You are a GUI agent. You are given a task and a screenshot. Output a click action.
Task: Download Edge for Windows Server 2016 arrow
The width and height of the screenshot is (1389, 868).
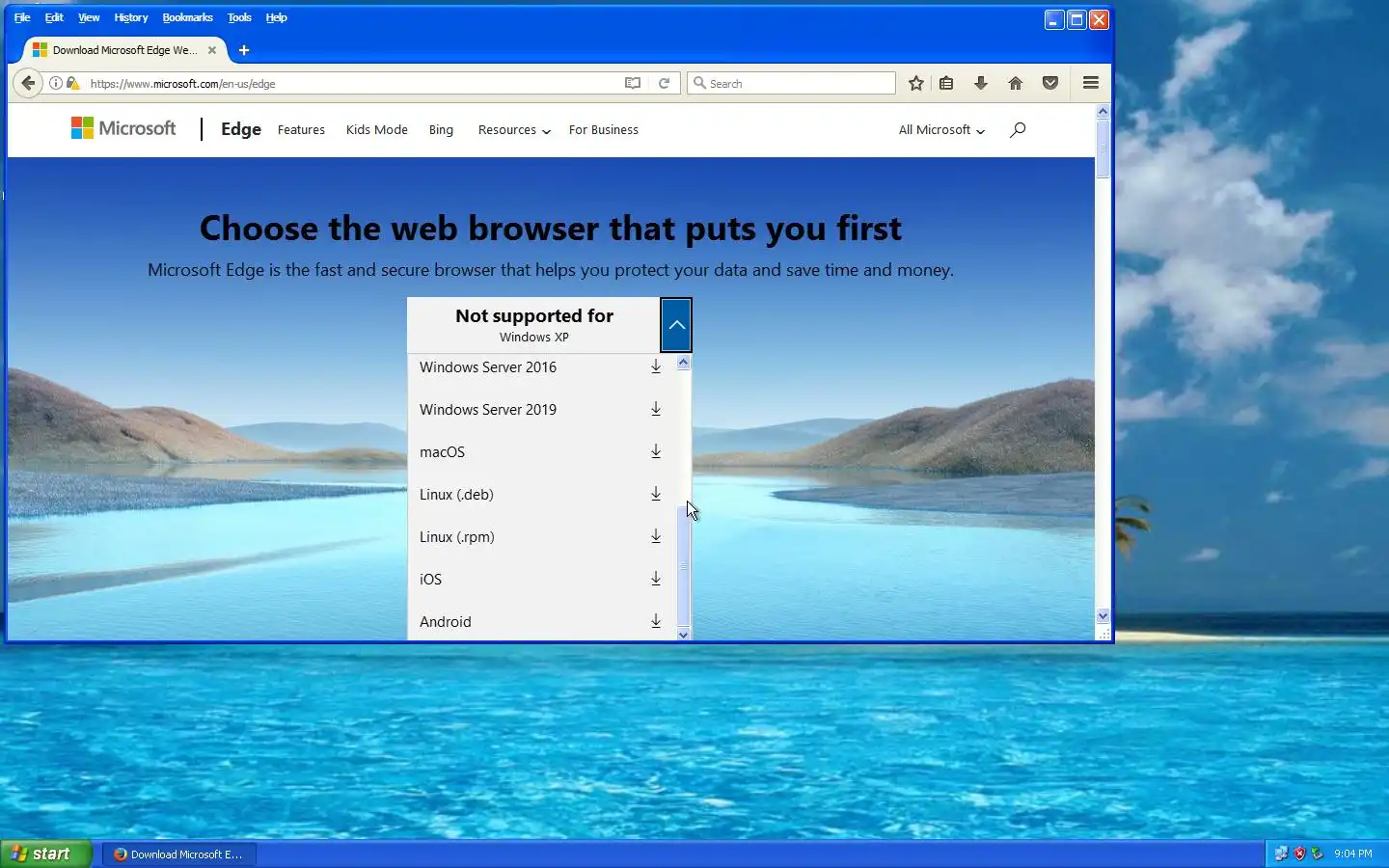tap(656, 366)
